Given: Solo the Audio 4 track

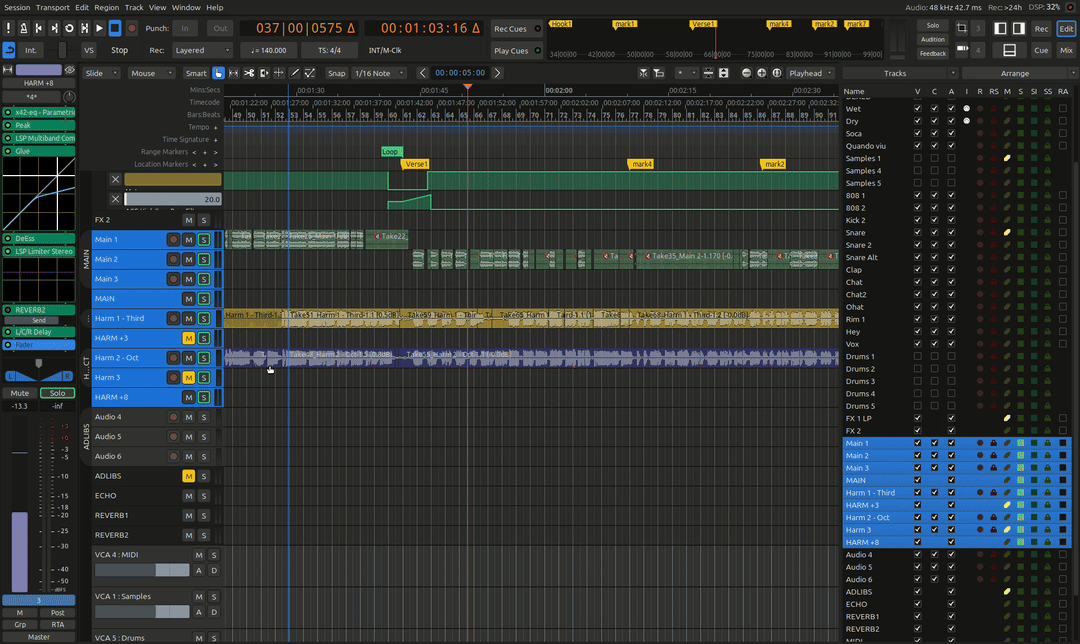Looking at the screenshot, I should (203, 417).
